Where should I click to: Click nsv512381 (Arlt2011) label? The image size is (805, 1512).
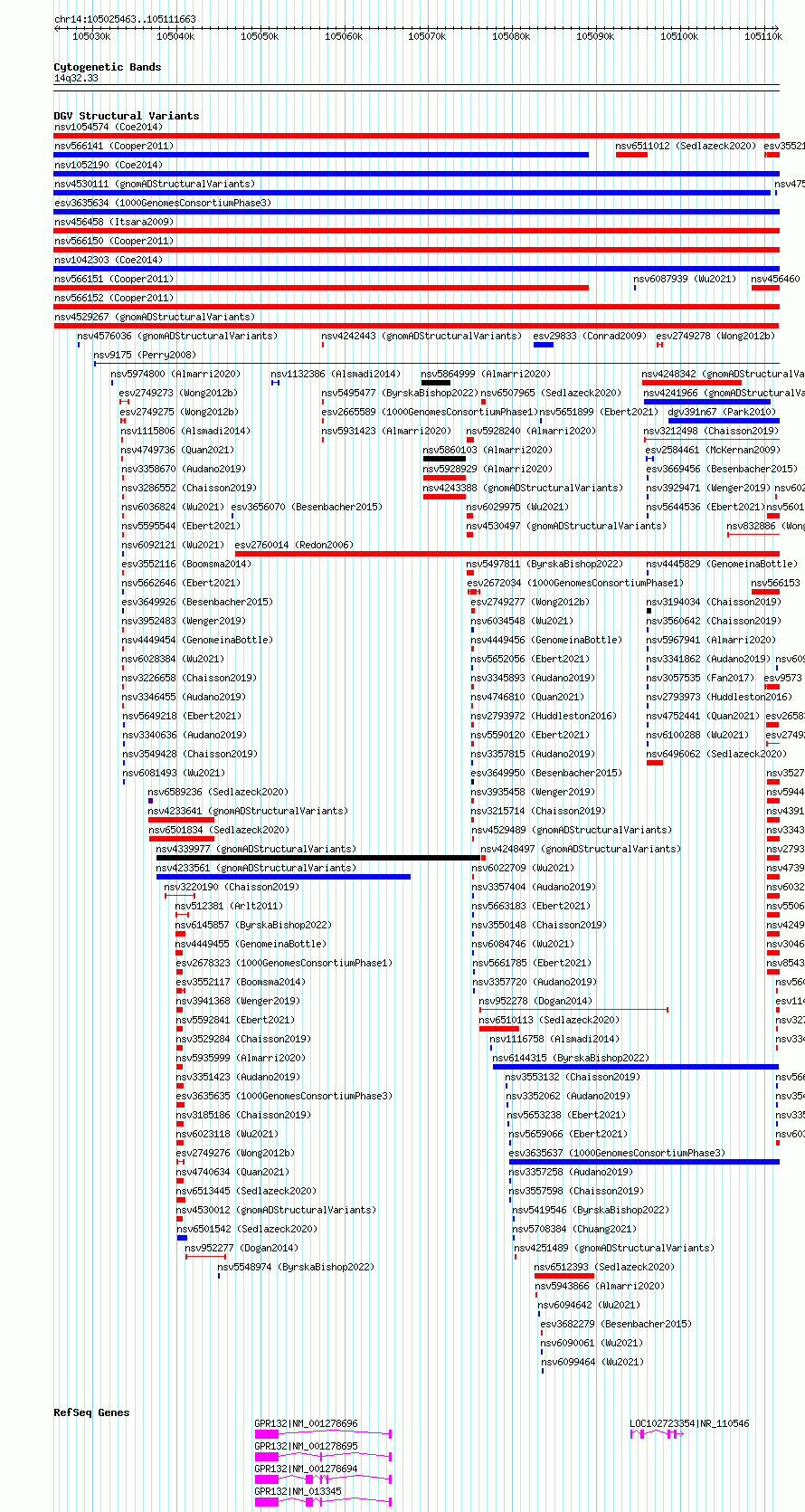[x=229, y=906]
